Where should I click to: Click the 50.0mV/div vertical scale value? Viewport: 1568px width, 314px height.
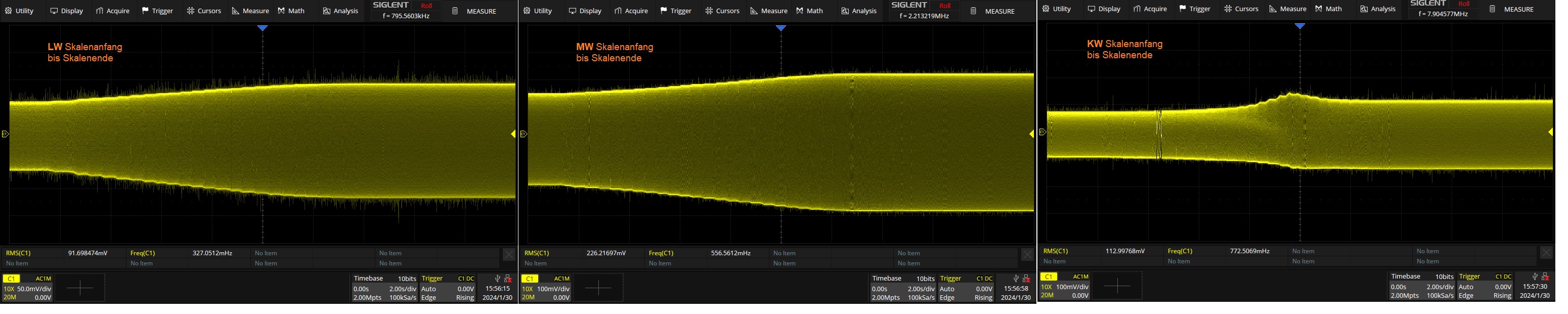(x=34, y=288)
